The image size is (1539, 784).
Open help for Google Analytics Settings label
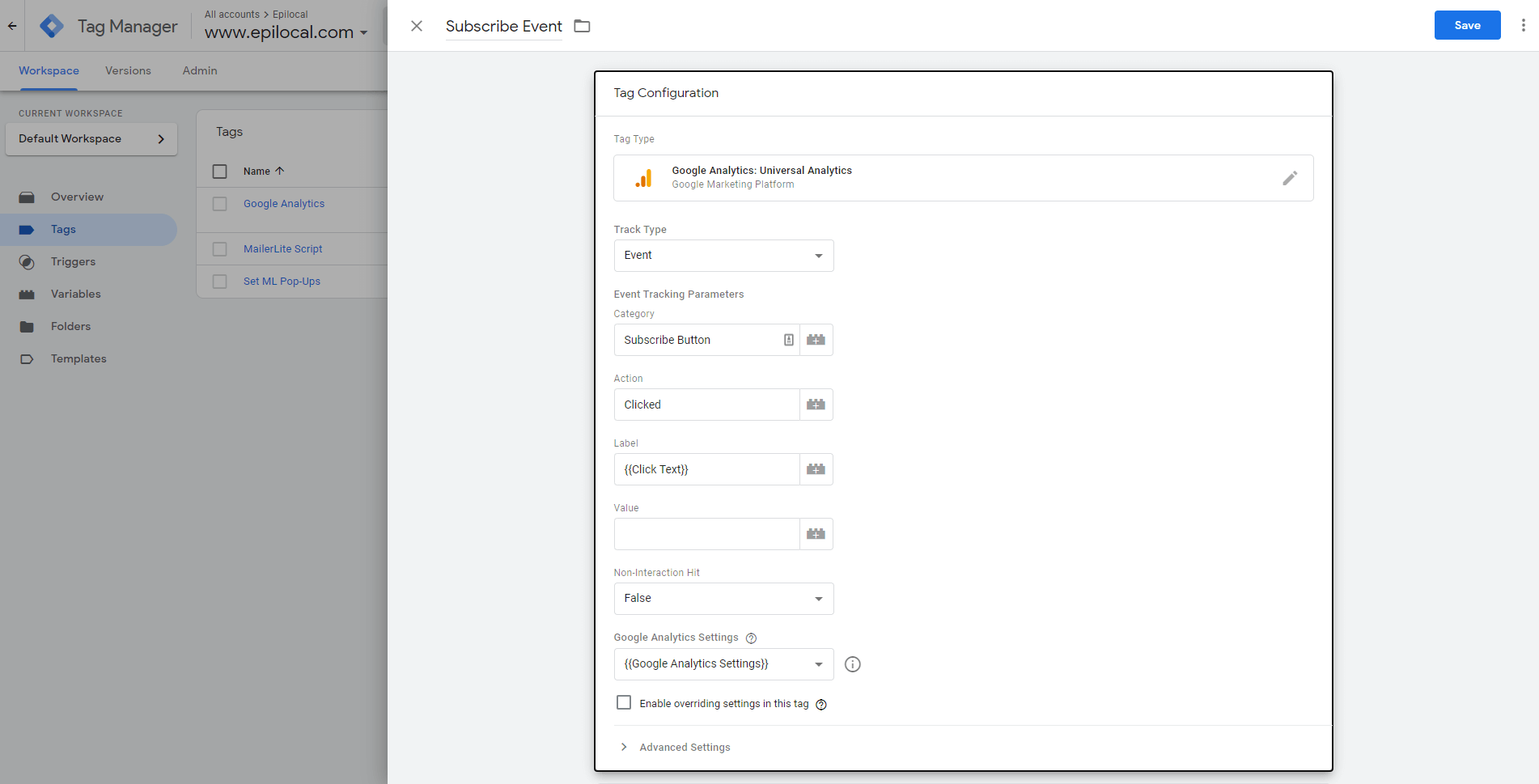[x=751, y=638]
